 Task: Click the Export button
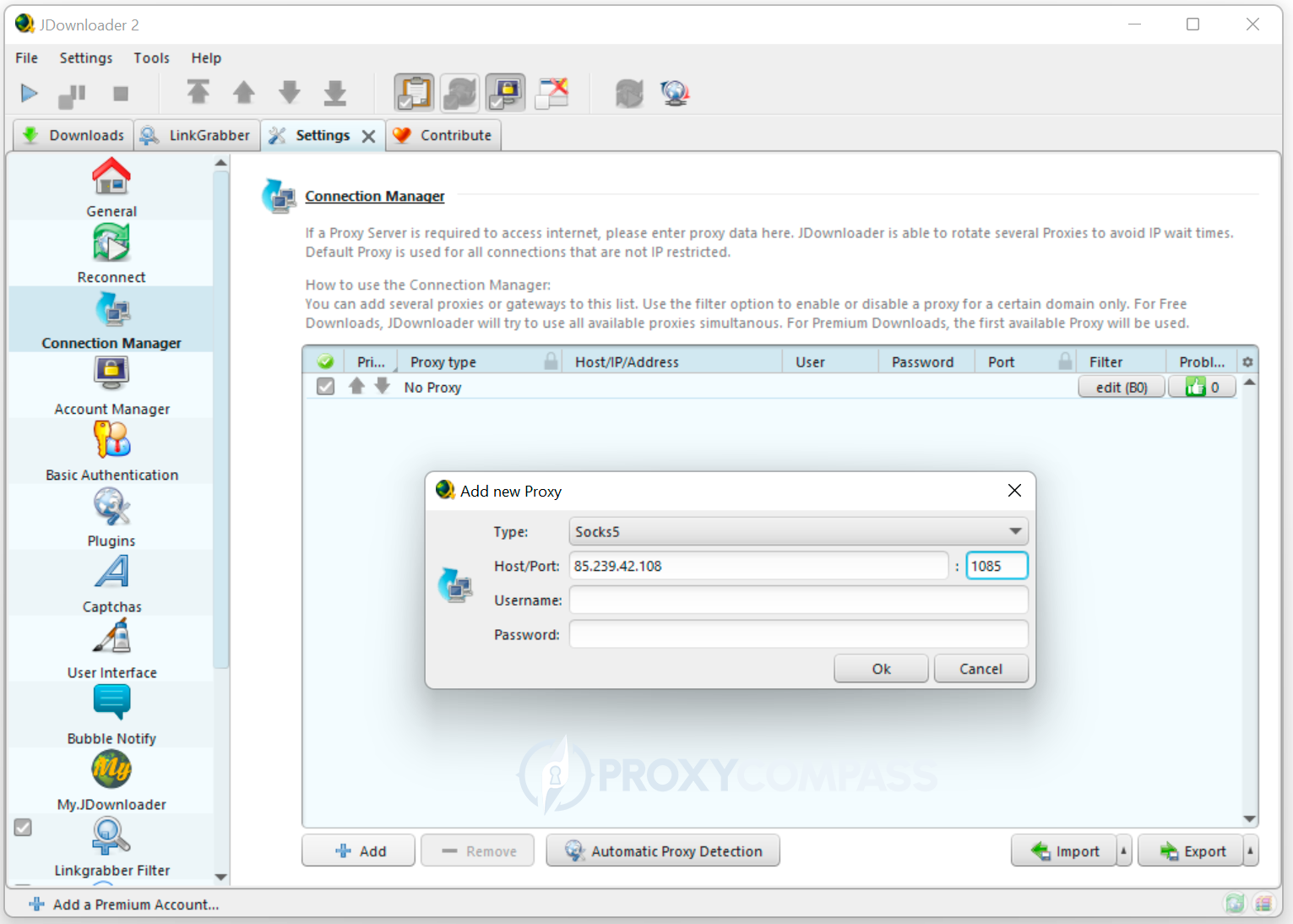tap(1191, 851)
